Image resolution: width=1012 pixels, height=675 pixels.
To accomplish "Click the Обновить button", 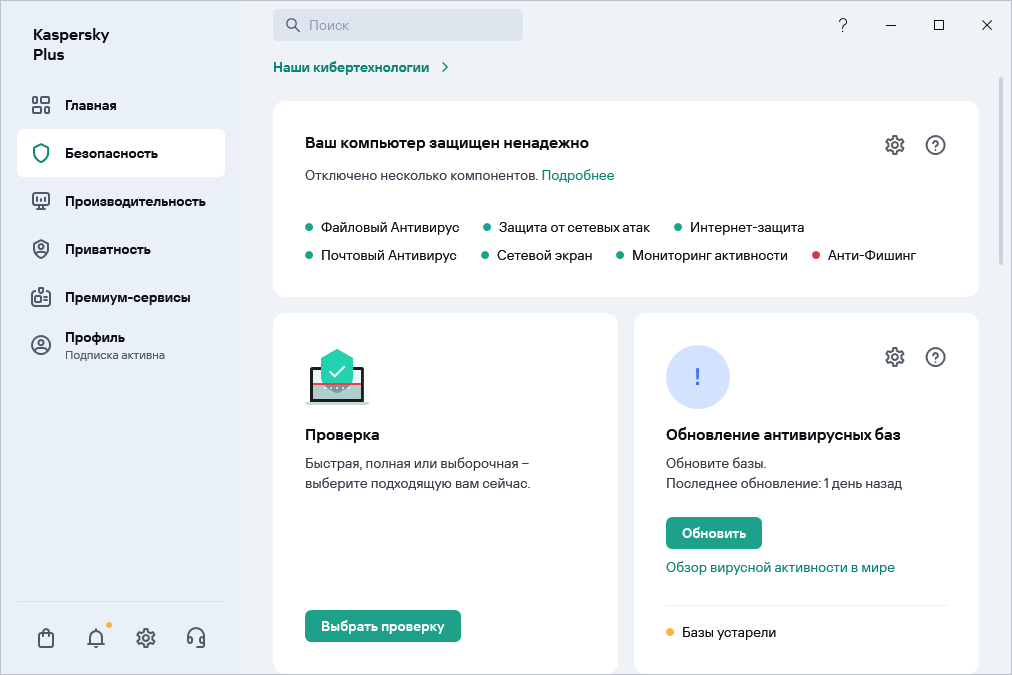I will (714, 533).
